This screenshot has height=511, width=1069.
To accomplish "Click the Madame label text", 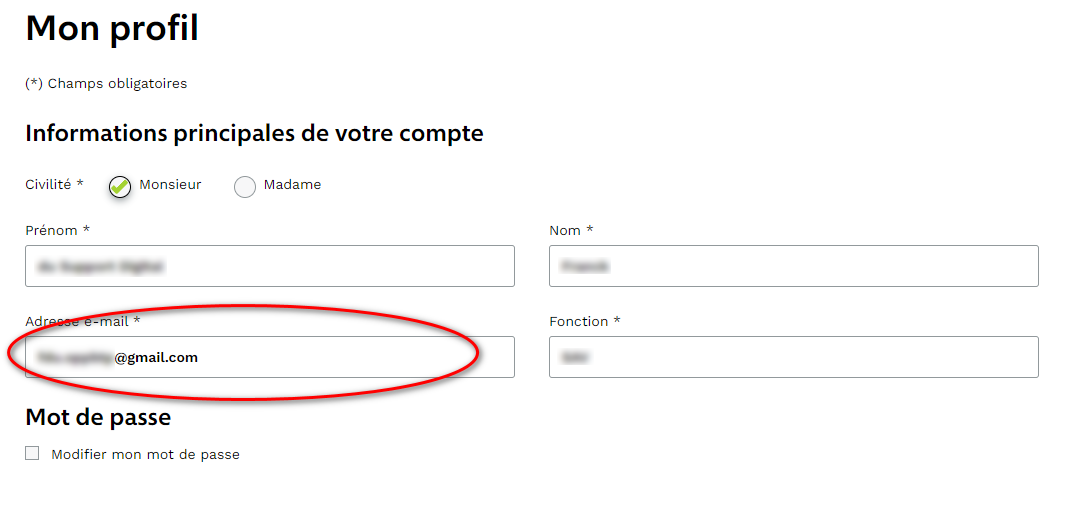I will (292, 185).
